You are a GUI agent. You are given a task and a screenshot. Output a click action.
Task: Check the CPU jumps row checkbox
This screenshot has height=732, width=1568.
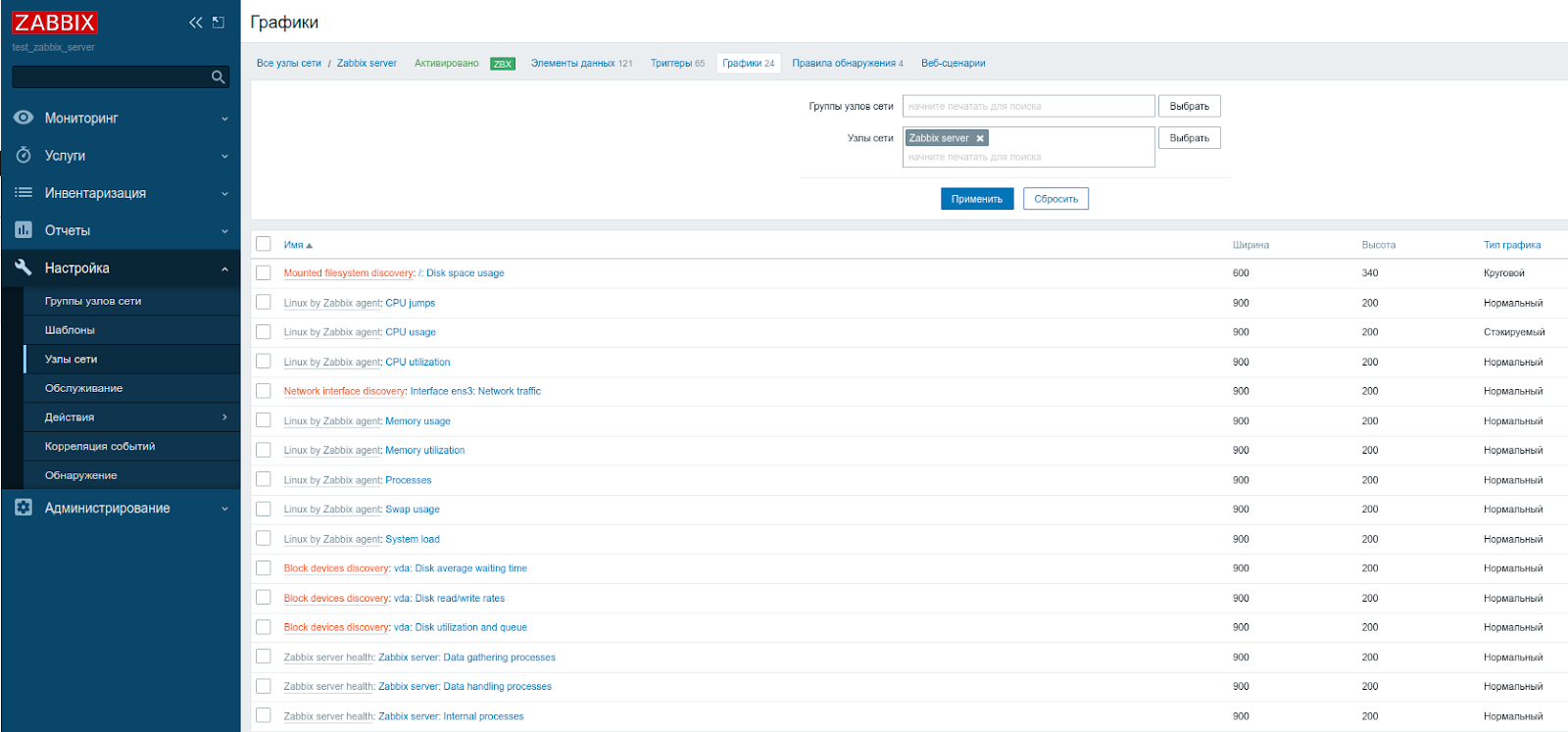(x=264, y=303)
